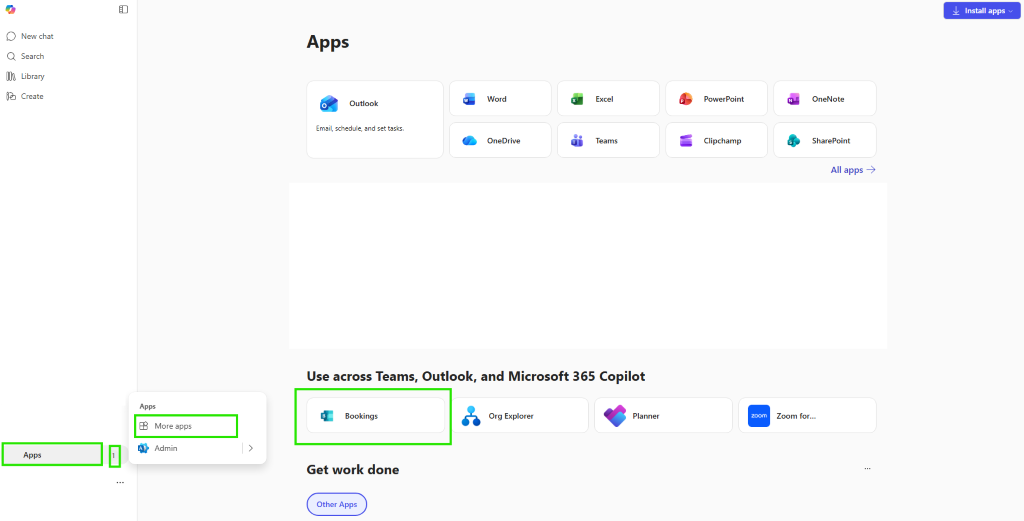Launch Excel app tile
Image resolution: width=1024 pixels, height=521 pixels.
coord(608,99)
